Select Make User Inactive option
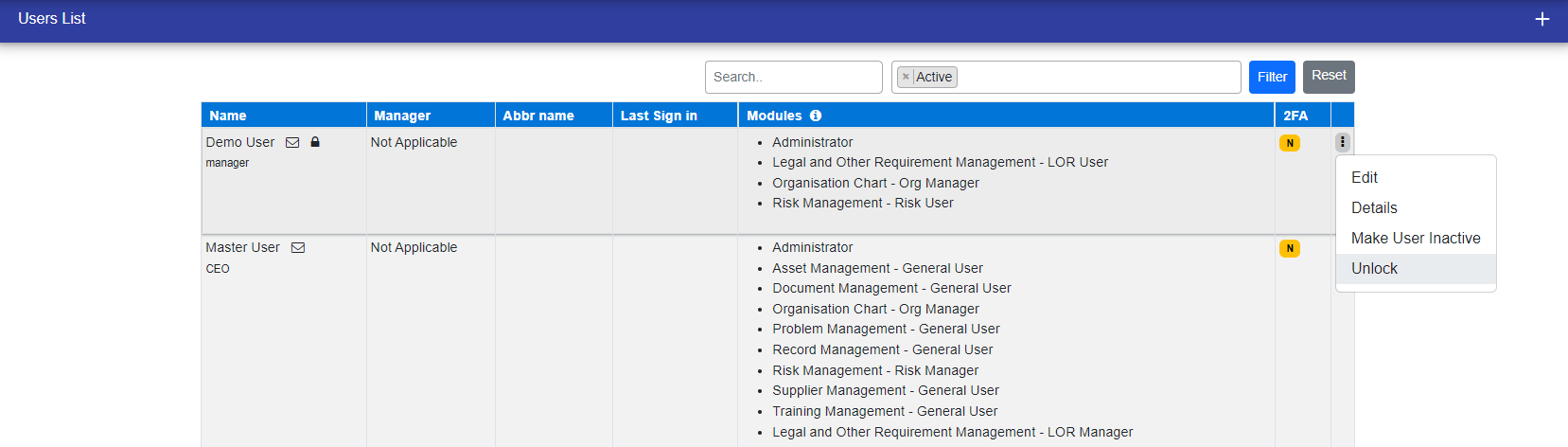The height and width of the screenshot is (447, 1568). (x=1415, y=238)
